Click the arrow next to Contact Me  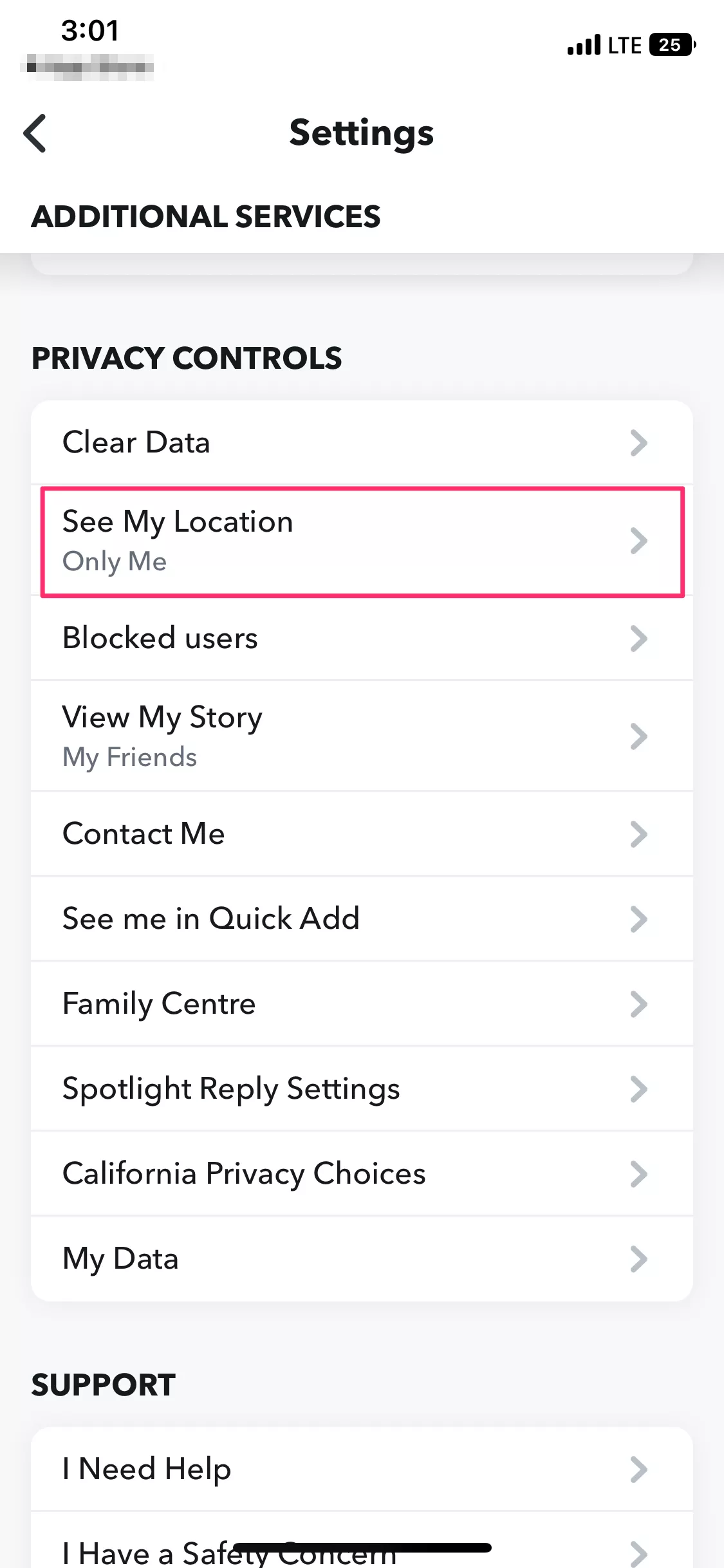coord(638,834)
